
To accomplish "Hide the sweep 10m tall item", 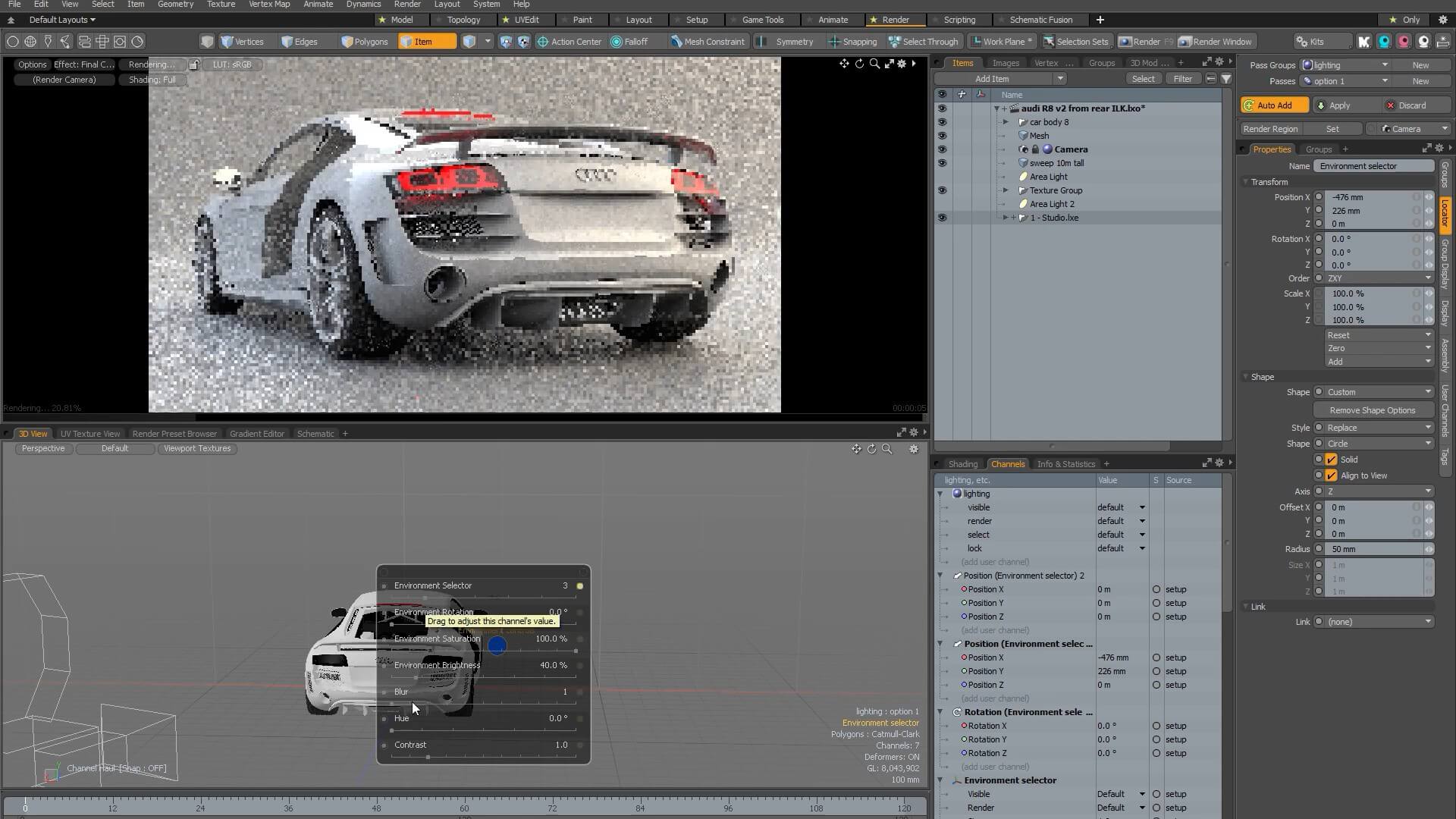I will pos(942,163).
